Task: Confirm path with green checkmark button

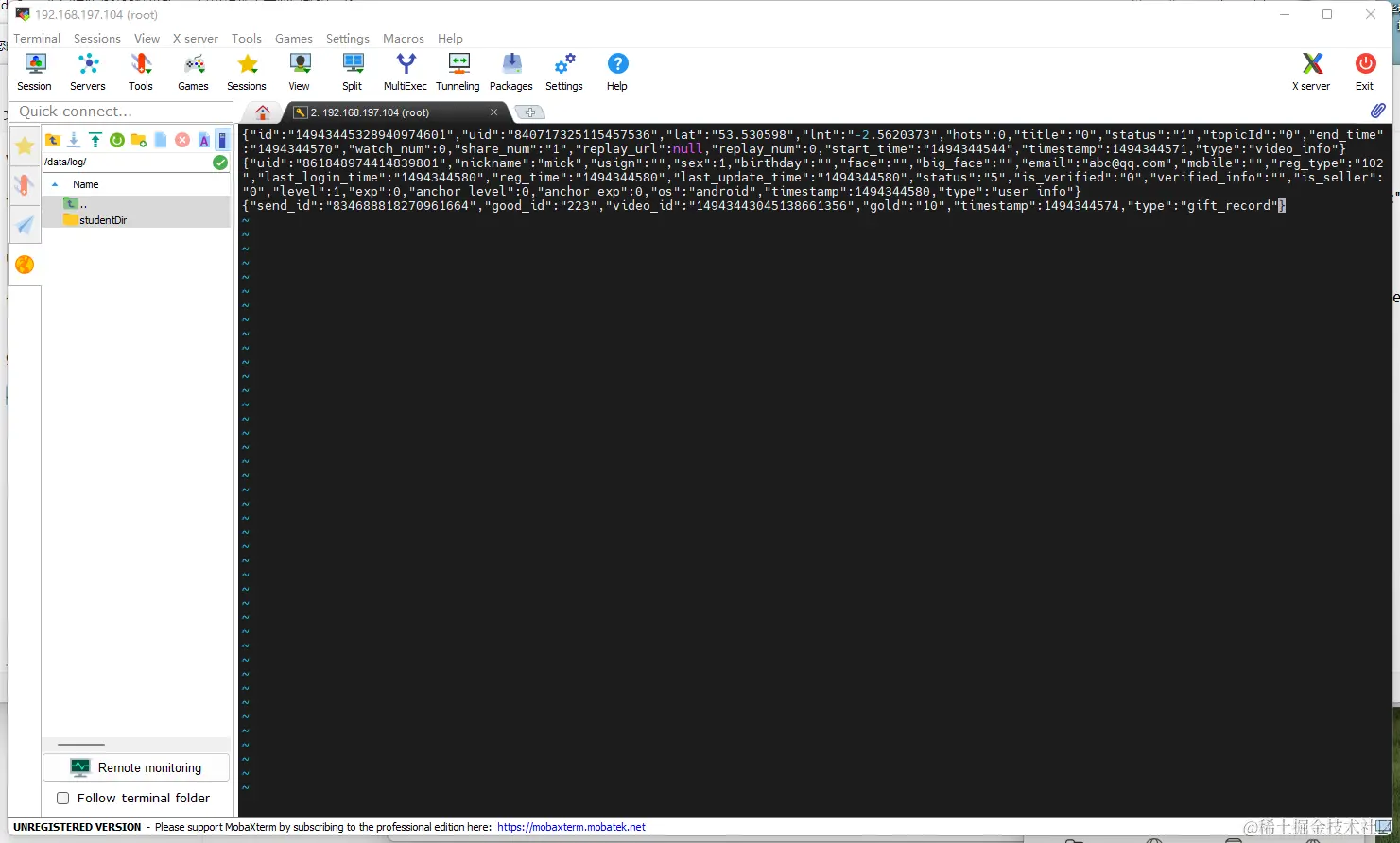Action: tap(220, 163)
